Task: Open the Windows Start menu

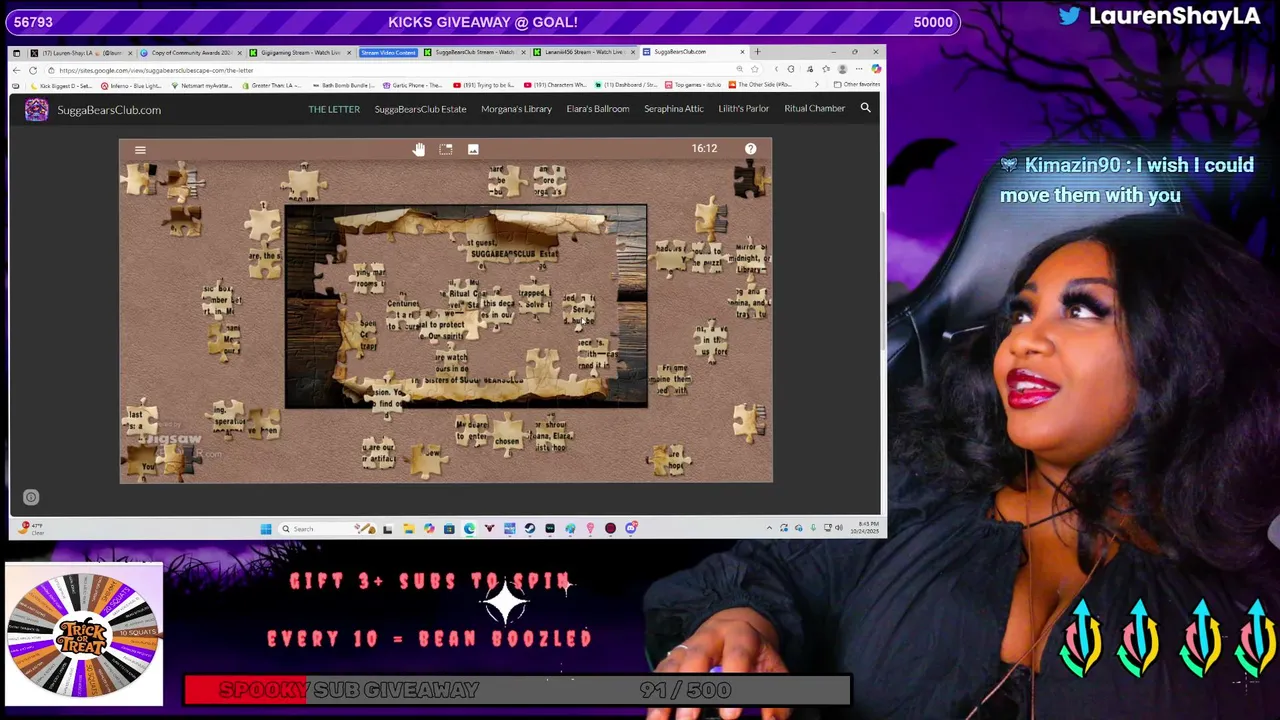Action: (266, 528)
